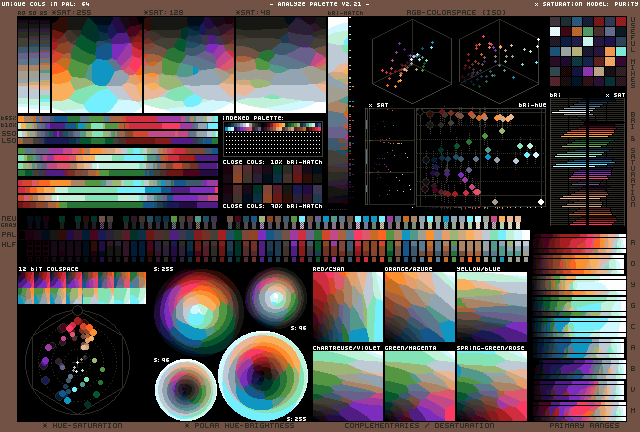Select the 12 bit colspace strip image

pos(82,288)
